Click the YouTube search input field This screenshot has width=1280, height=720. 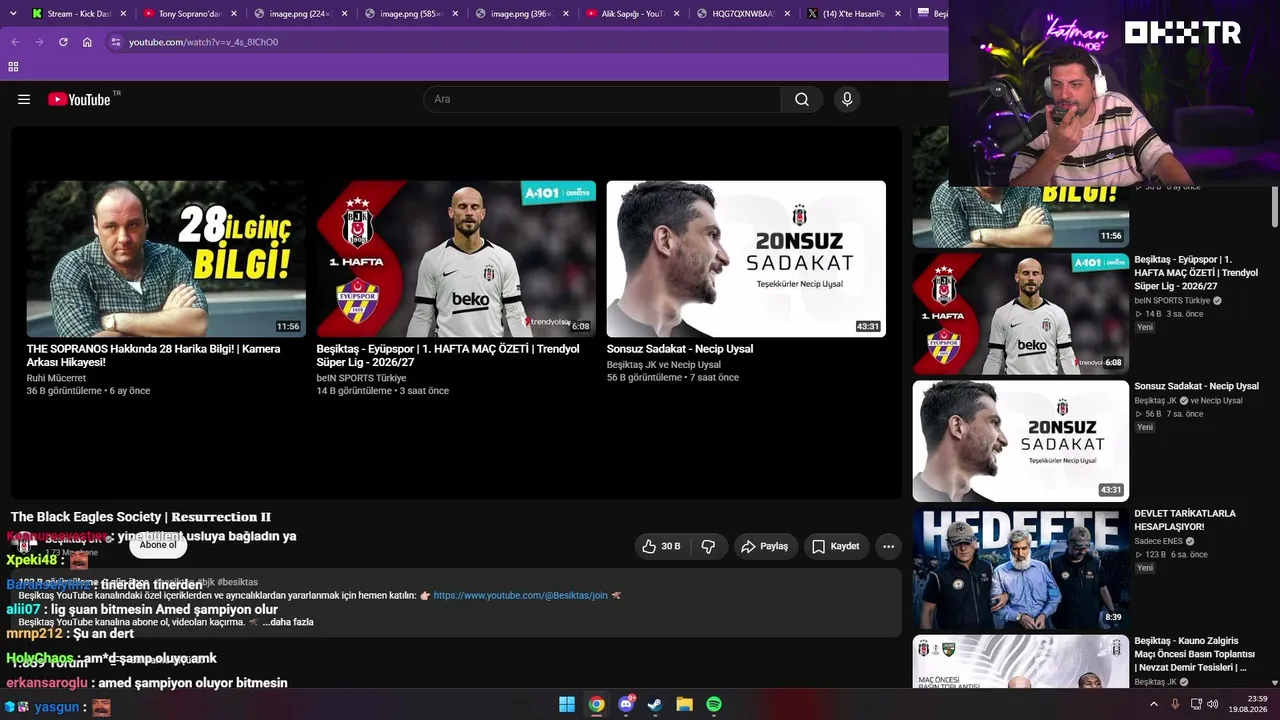click(x=602, y=99)
